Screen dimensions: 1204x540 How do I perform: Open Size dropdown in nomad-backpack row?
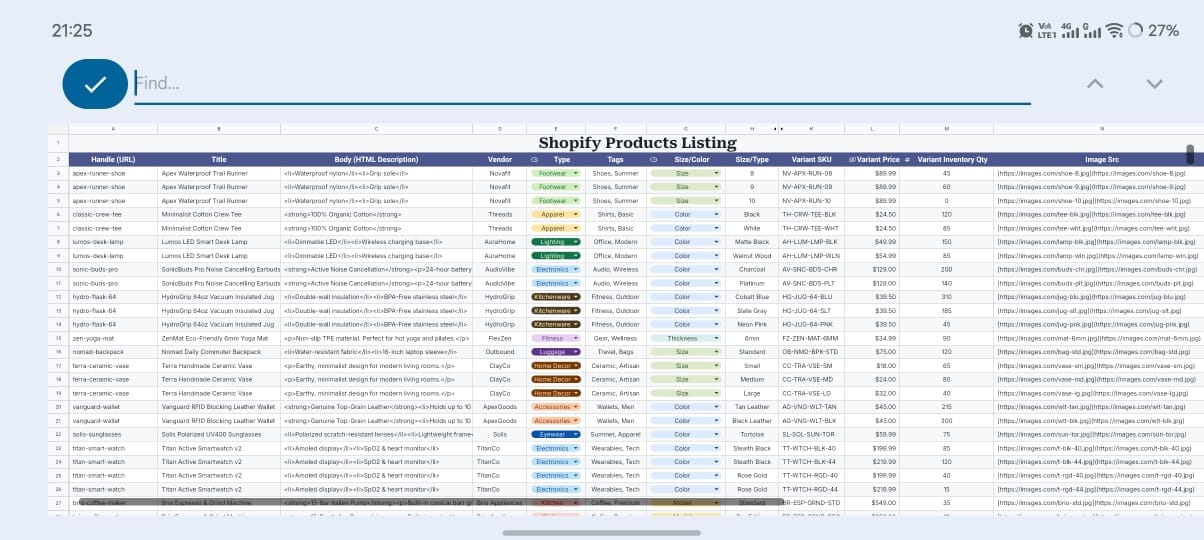click(x=686, y=352)
